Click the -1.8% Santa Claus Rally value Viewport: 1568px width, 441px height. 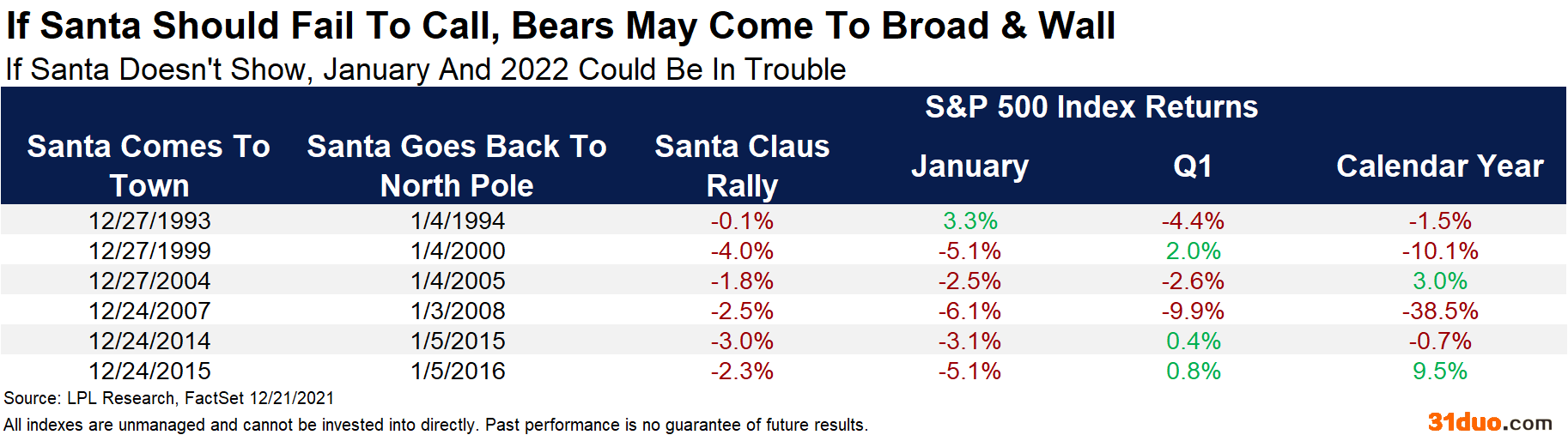point(742,281)
